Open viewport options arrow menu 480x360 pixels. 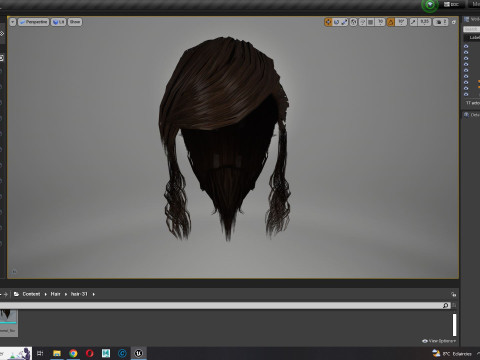tap(13, 22)
